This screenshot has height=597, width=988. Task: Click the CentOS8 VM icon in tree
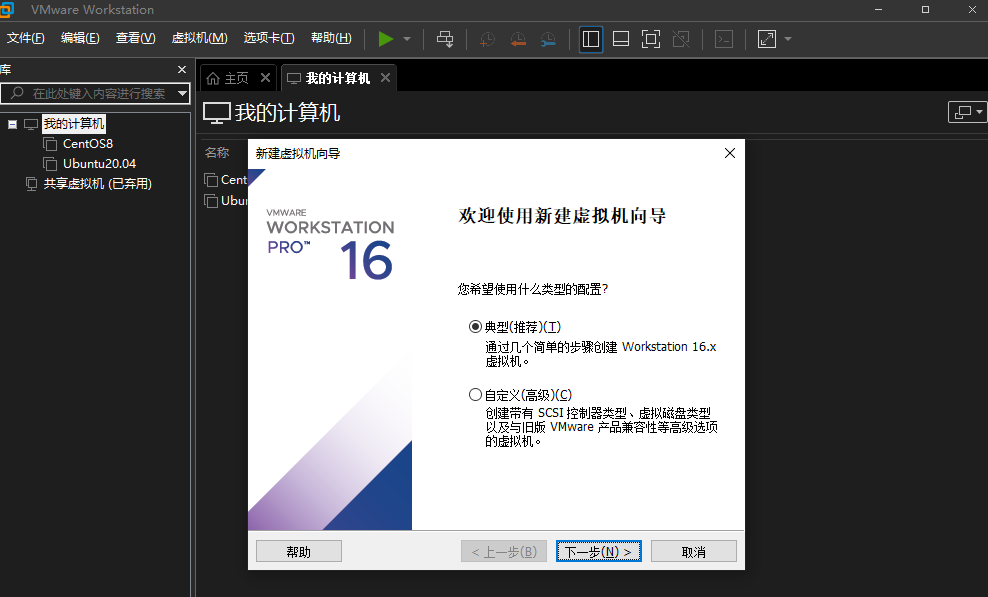[x=50, y=144]
